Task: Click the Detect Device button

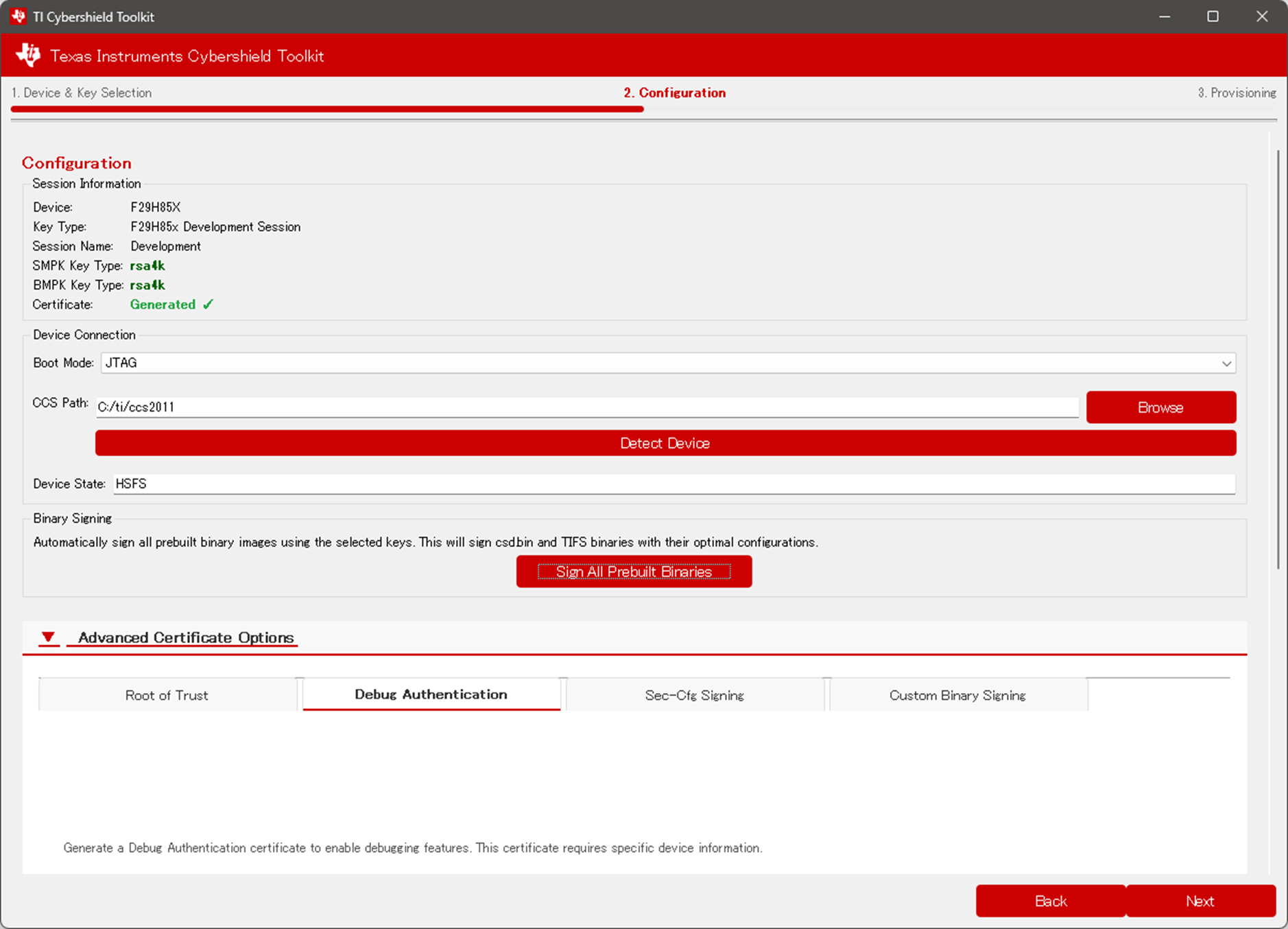Action: (665, 443)
